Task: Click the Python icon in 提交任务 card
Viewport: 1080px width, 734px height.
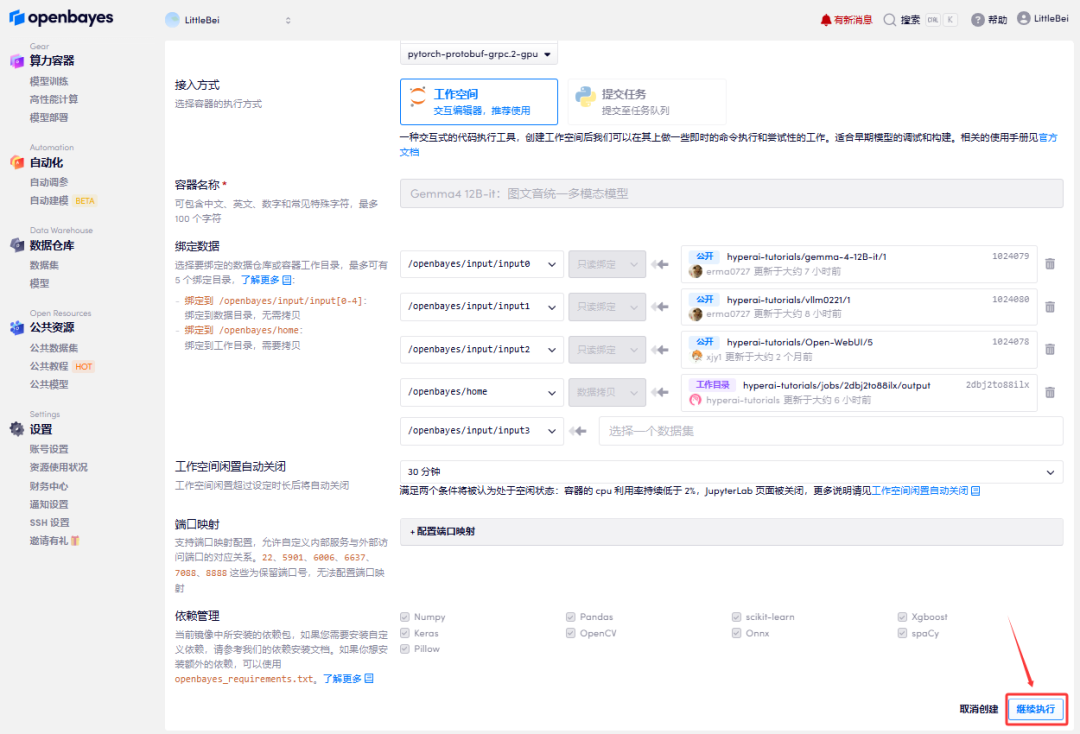Action: [585, 97]
